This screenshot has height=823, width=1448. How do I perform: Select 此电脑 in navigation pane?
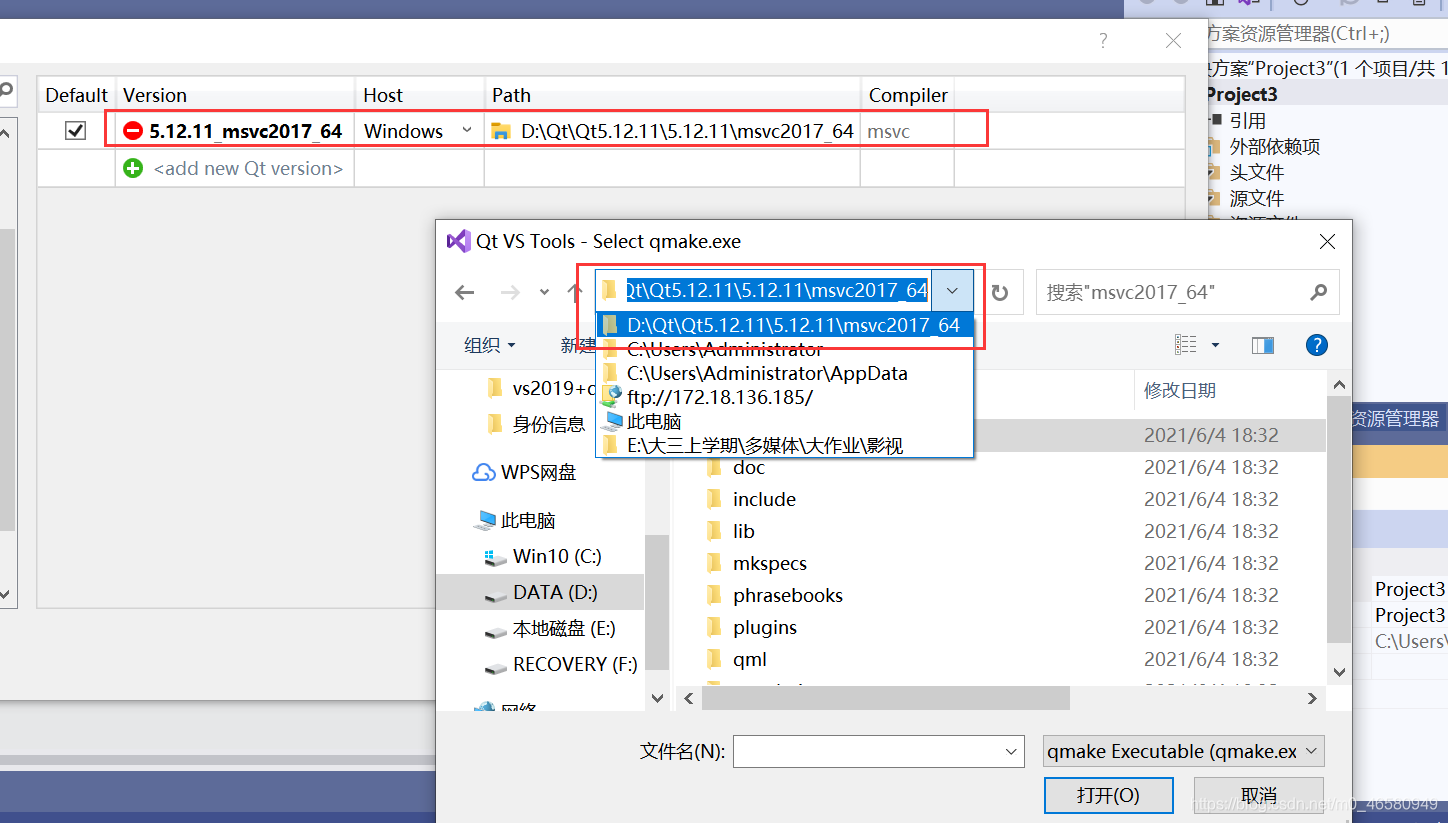516,520
